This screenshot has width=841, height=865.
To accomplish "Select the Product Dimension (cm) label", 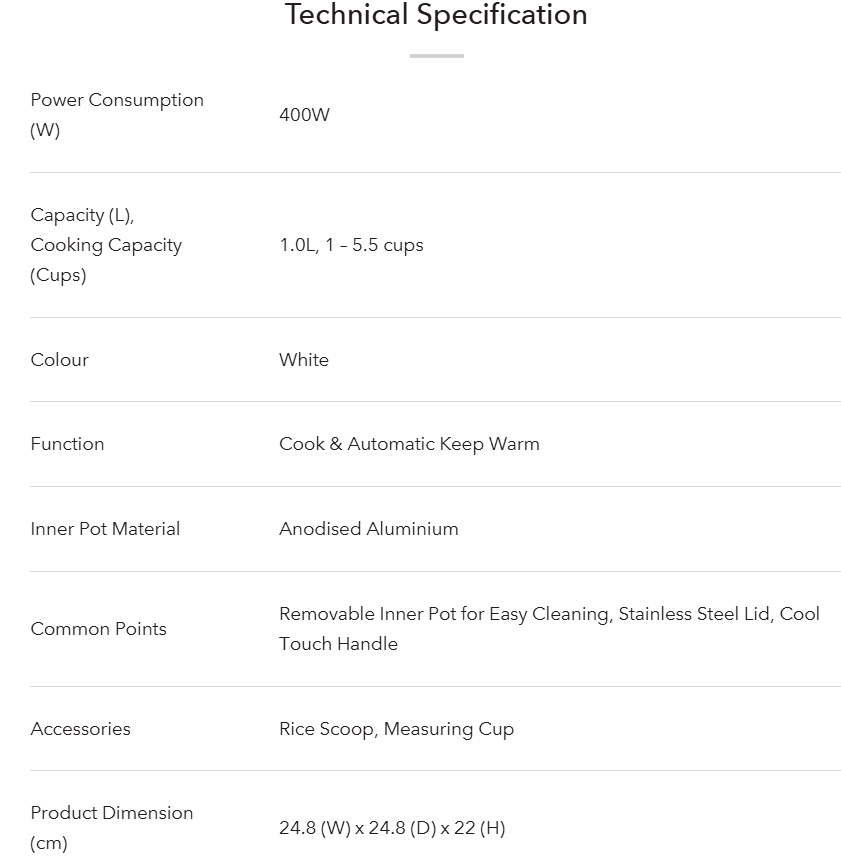I will click(x=111, y=828).
